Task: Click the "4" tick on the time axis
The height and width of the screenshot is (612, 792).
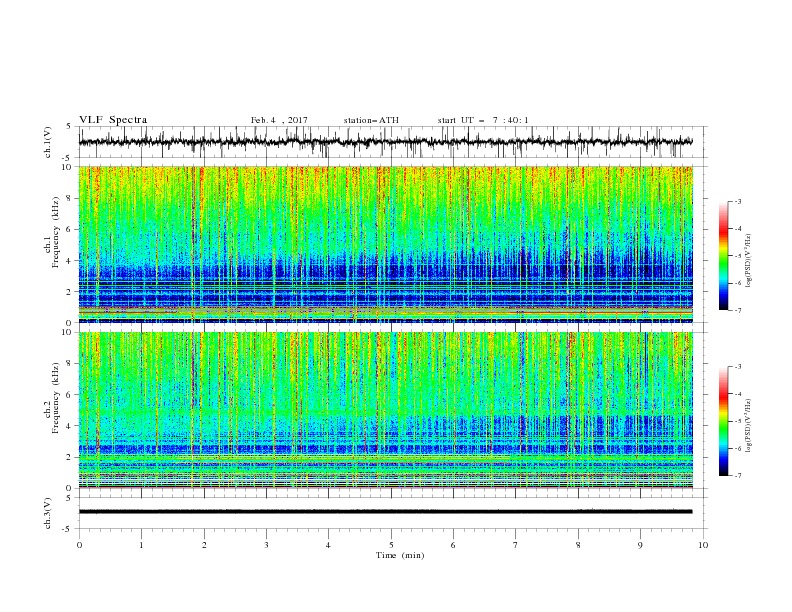Action: pos(328,545)
